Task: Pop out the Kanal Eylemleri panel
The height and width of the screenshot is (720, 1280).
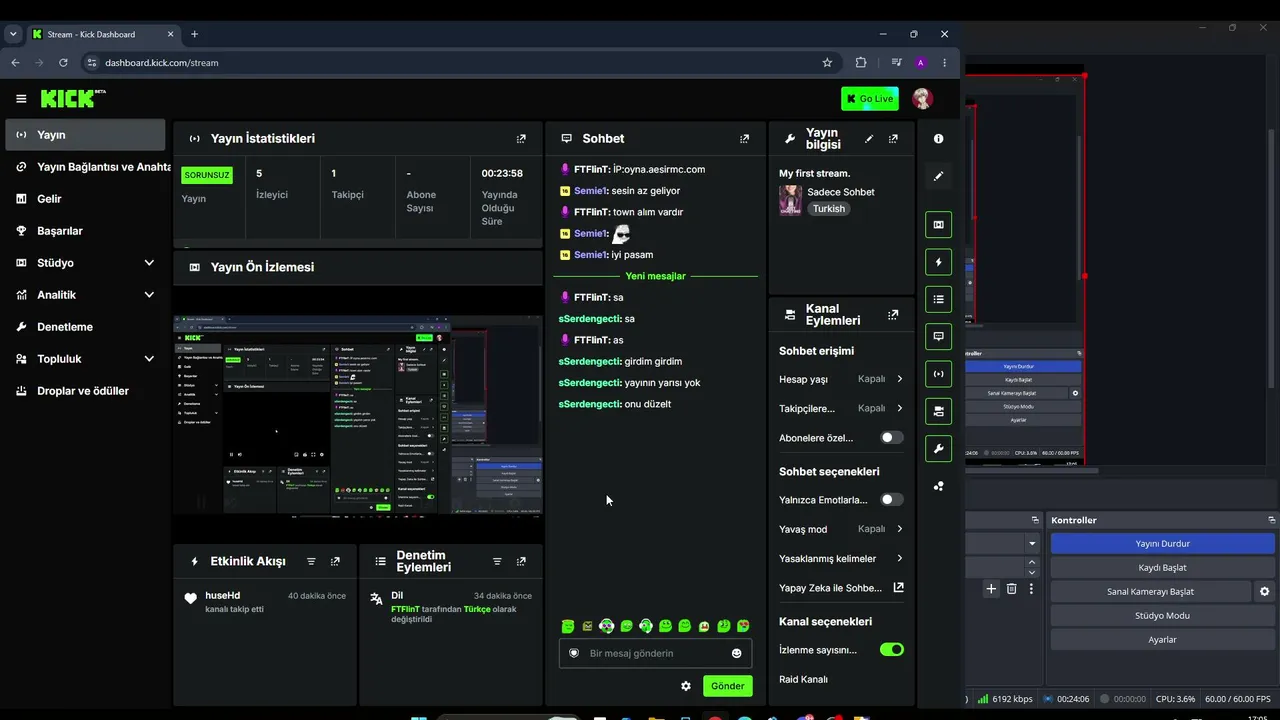Action: [893, 315]
